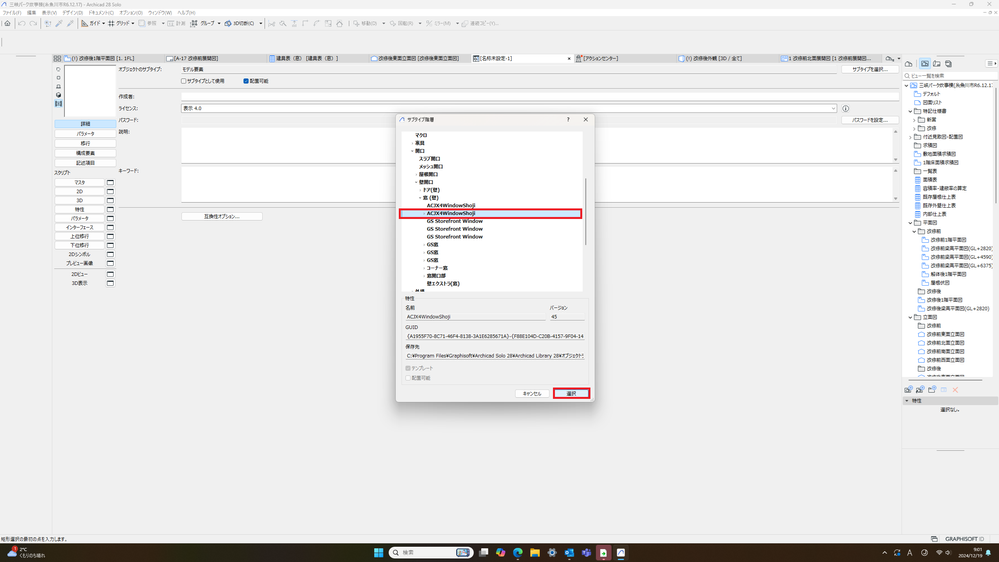Click the キャンセル button
Image resolution: width=999 pixels, height=562 pixels.
coord(532,394)
